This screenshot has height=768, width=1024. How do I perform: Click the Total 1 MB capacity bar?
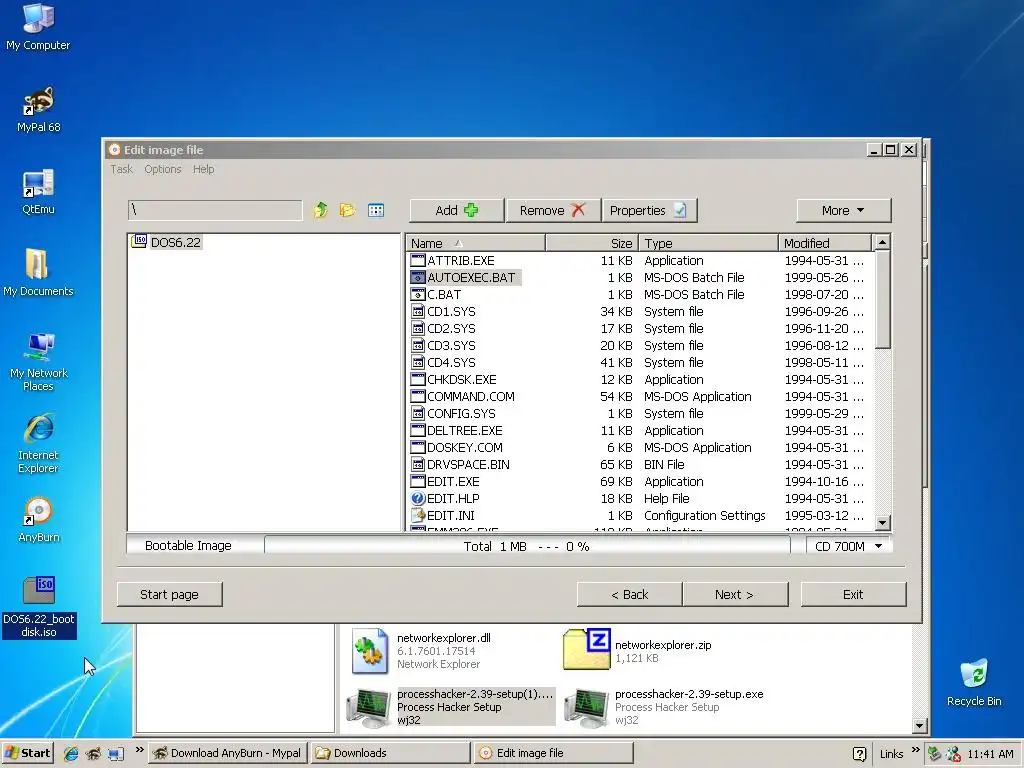(x=527, y=546)
